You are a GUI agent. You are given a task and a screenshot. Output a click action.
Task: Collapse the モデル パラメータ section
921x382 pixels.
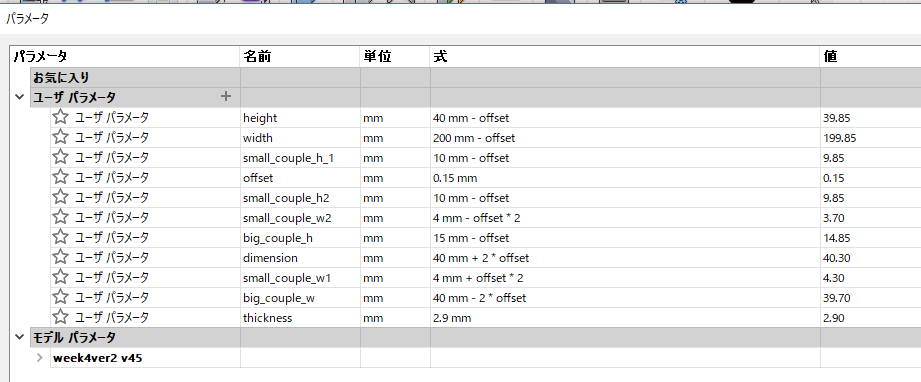tap(20, 337)
